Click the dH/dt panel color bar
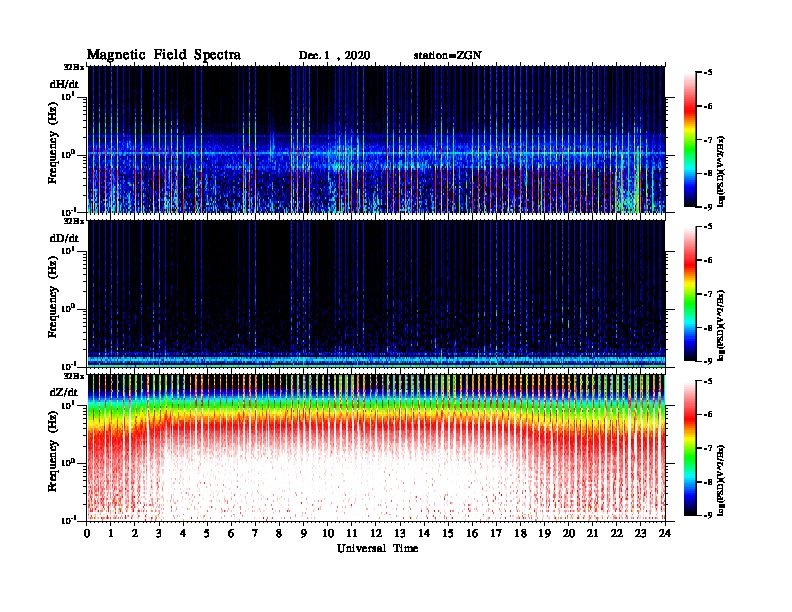 690,139
